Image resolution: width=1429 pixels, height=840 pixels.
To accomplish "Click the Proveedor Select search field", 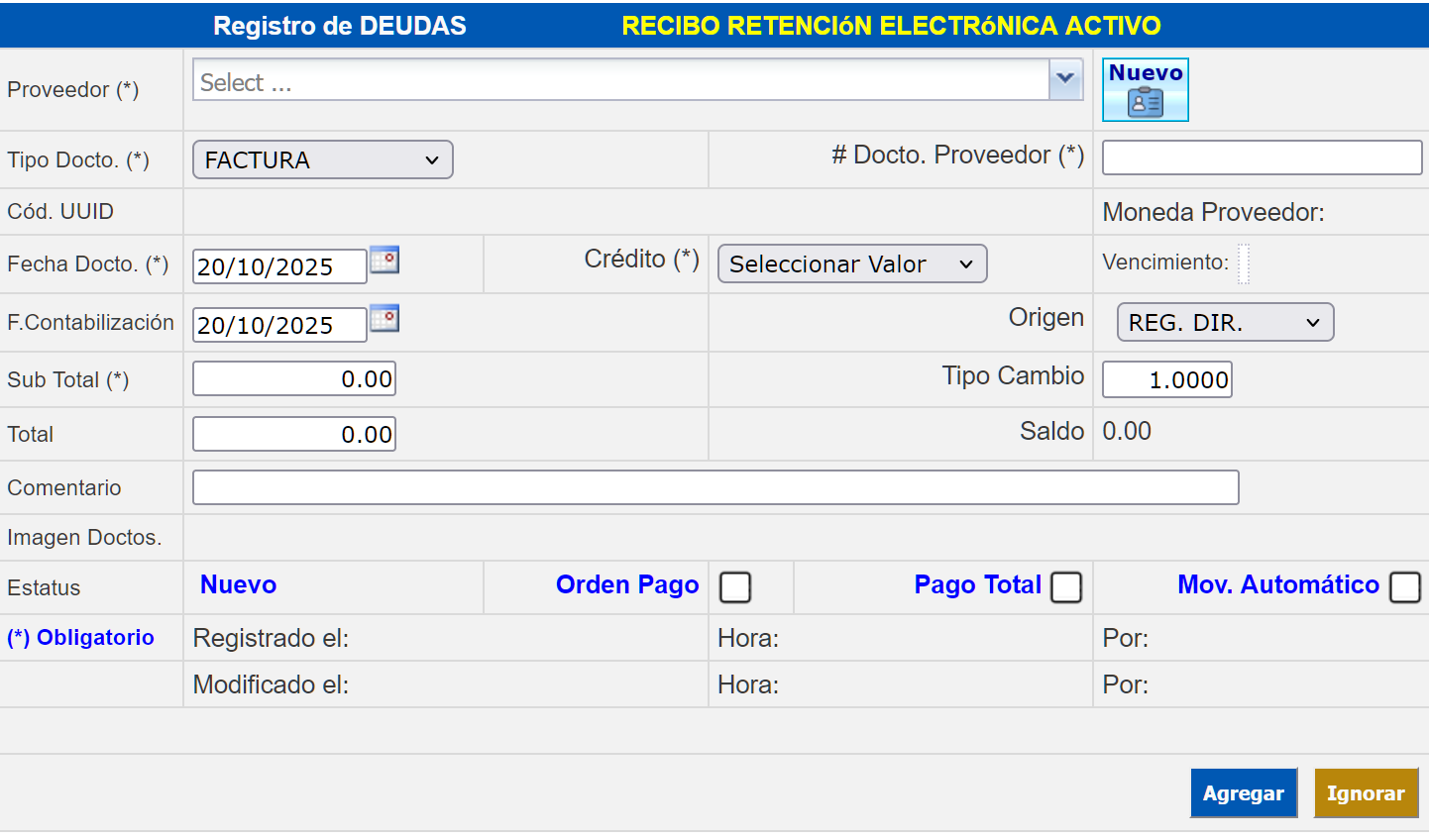I will (620, 80).
